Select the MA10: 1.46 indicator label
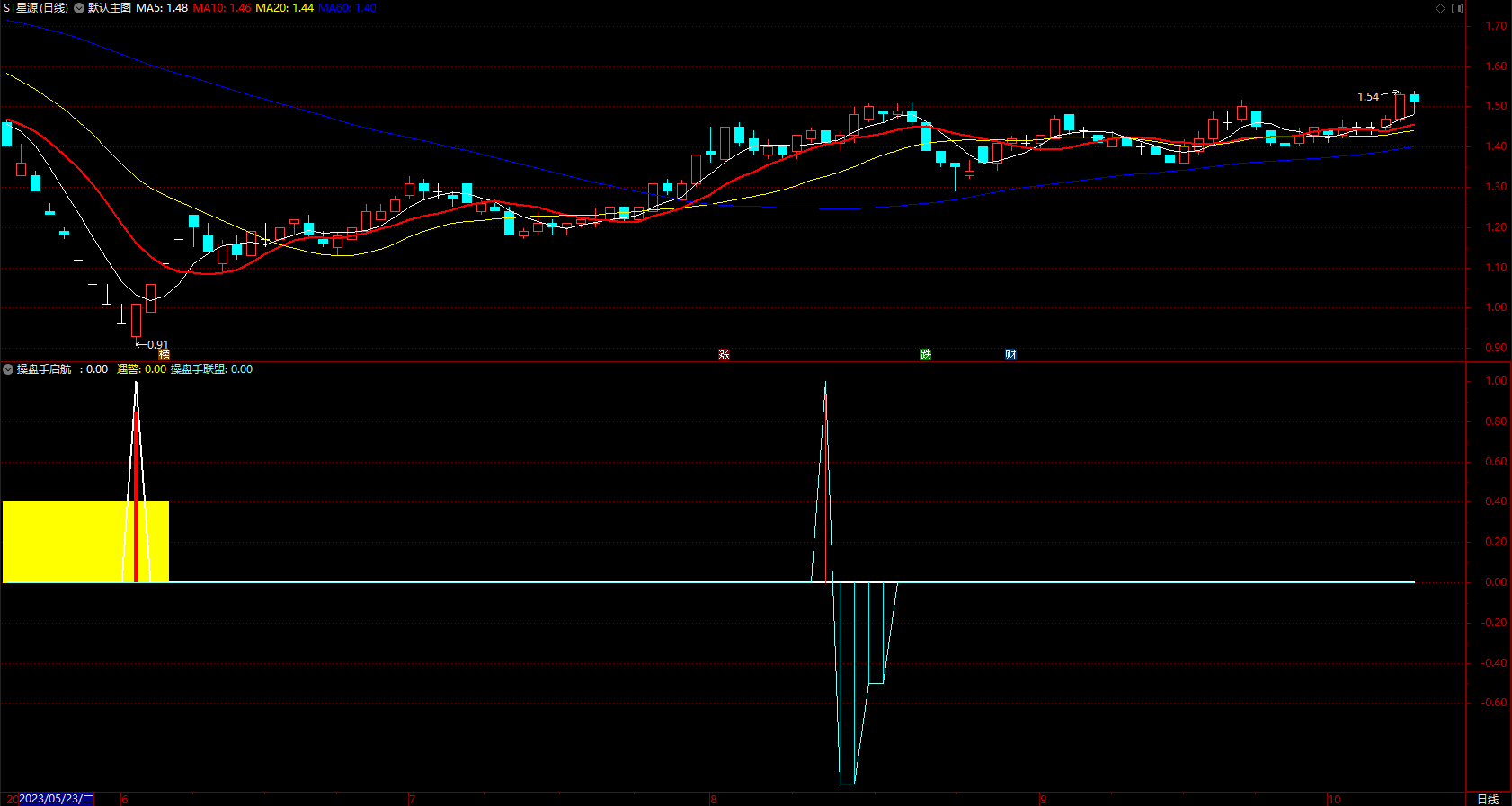The height and width of the screenshot is (806, 1512). [x=222, y=8]
